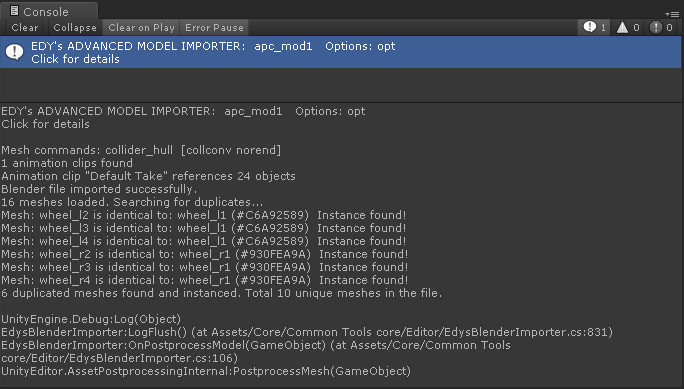Click UnityEngine.Debug:Log(Object) stack line
The height and width of the screenshot is (389, 684).
(91, 319)
